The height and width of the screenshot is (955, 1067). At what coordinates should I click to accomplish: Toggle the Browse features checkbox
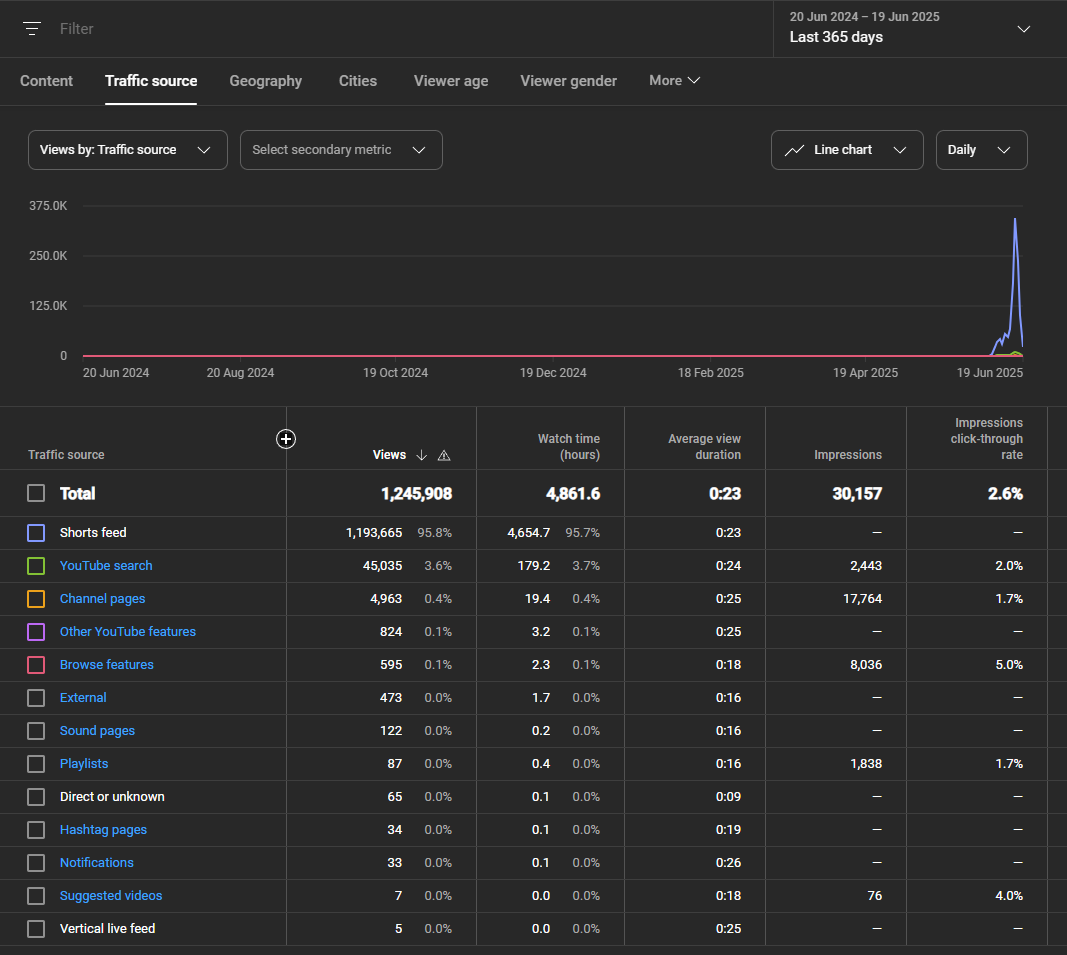tap(36, 665)
